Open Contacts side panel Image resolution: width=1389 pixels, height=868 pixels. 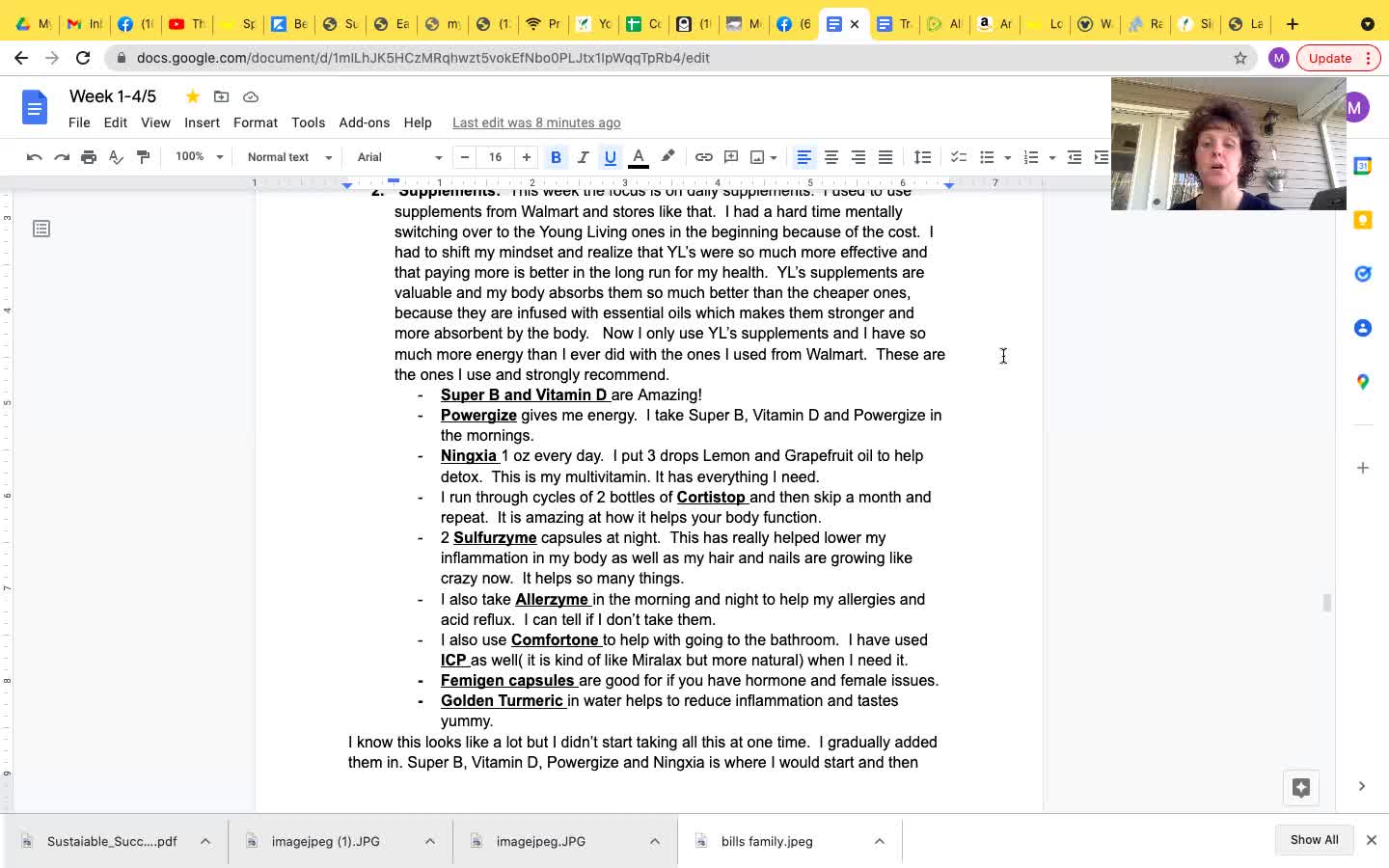pyautogui.click(x=1363, y=328)
